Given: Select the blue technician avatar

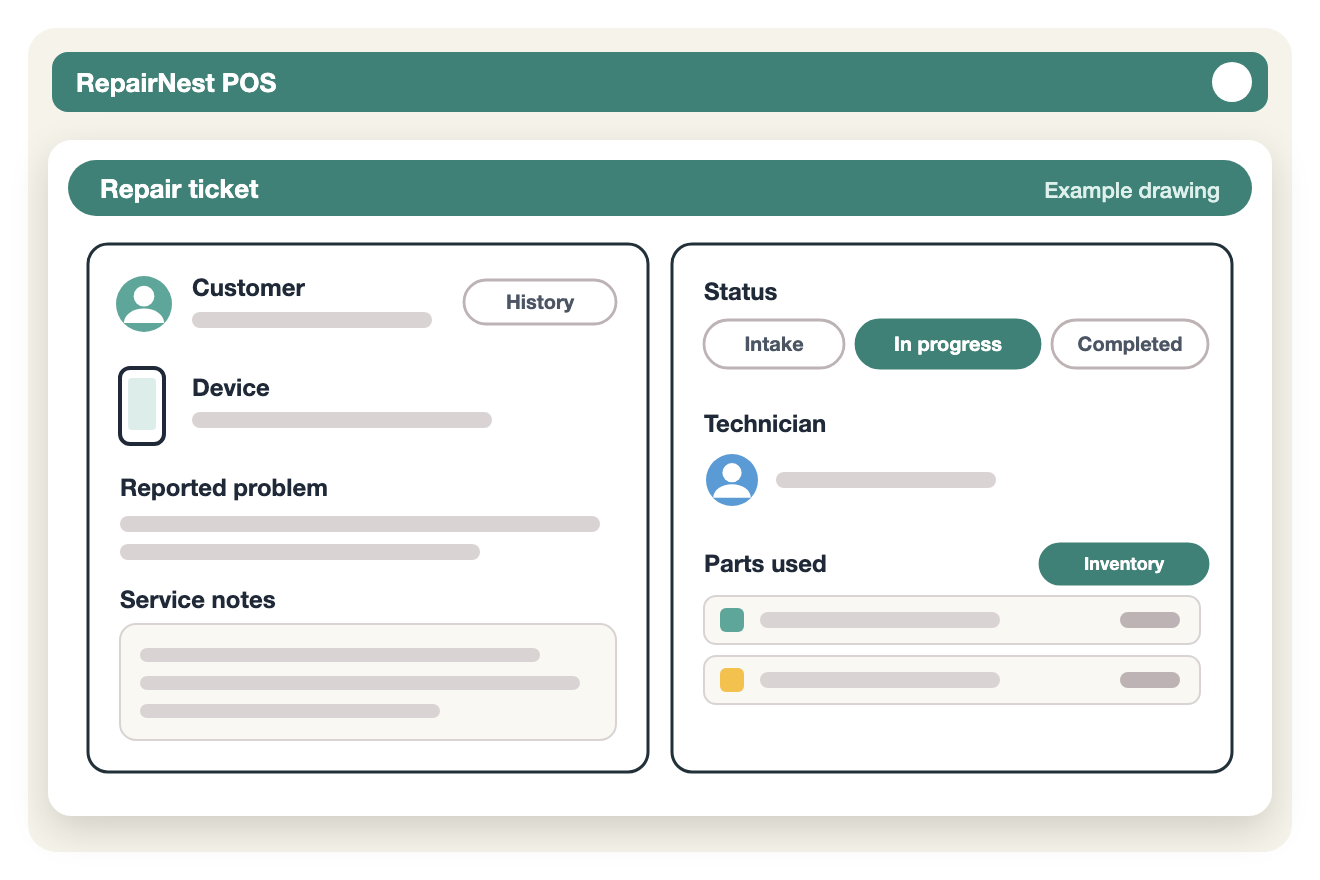Looking at the screenshot, I should [x=732, y=480].
